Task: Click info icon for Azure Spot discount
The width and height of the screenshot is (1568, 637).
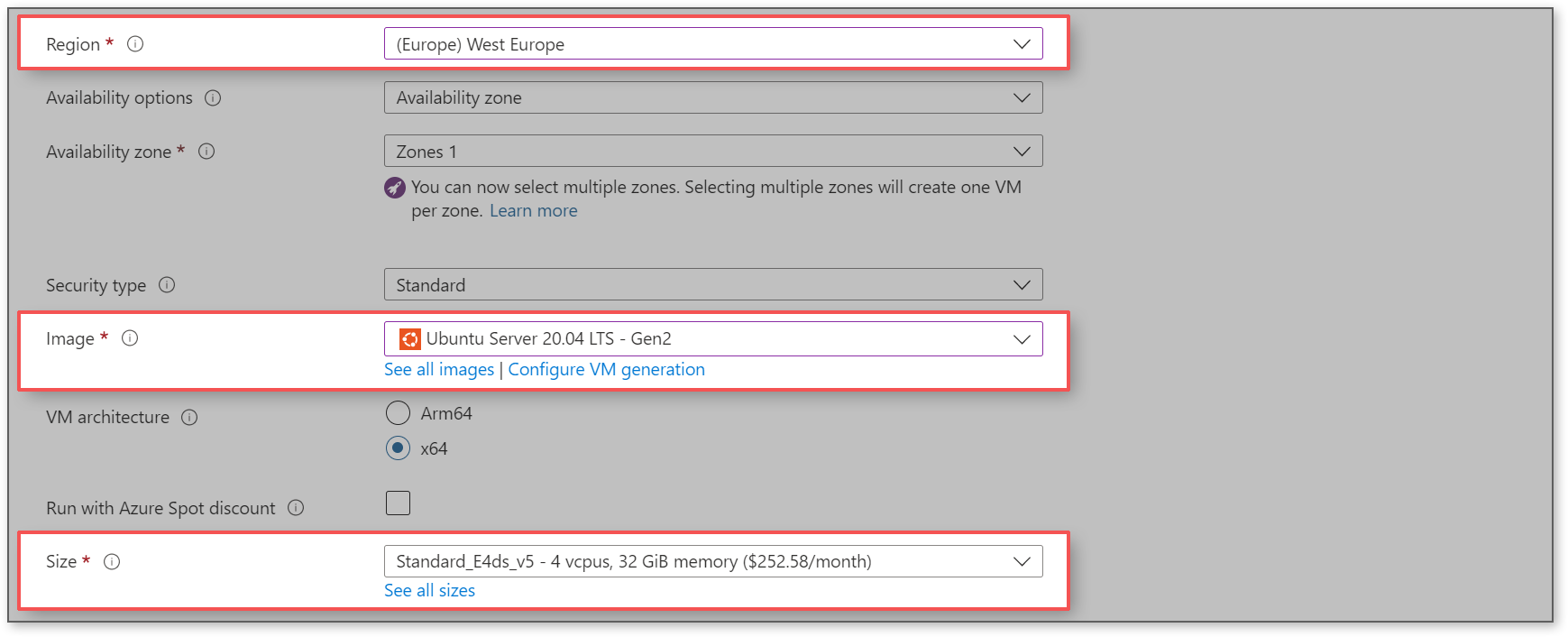Action: (x=296, y=507)
